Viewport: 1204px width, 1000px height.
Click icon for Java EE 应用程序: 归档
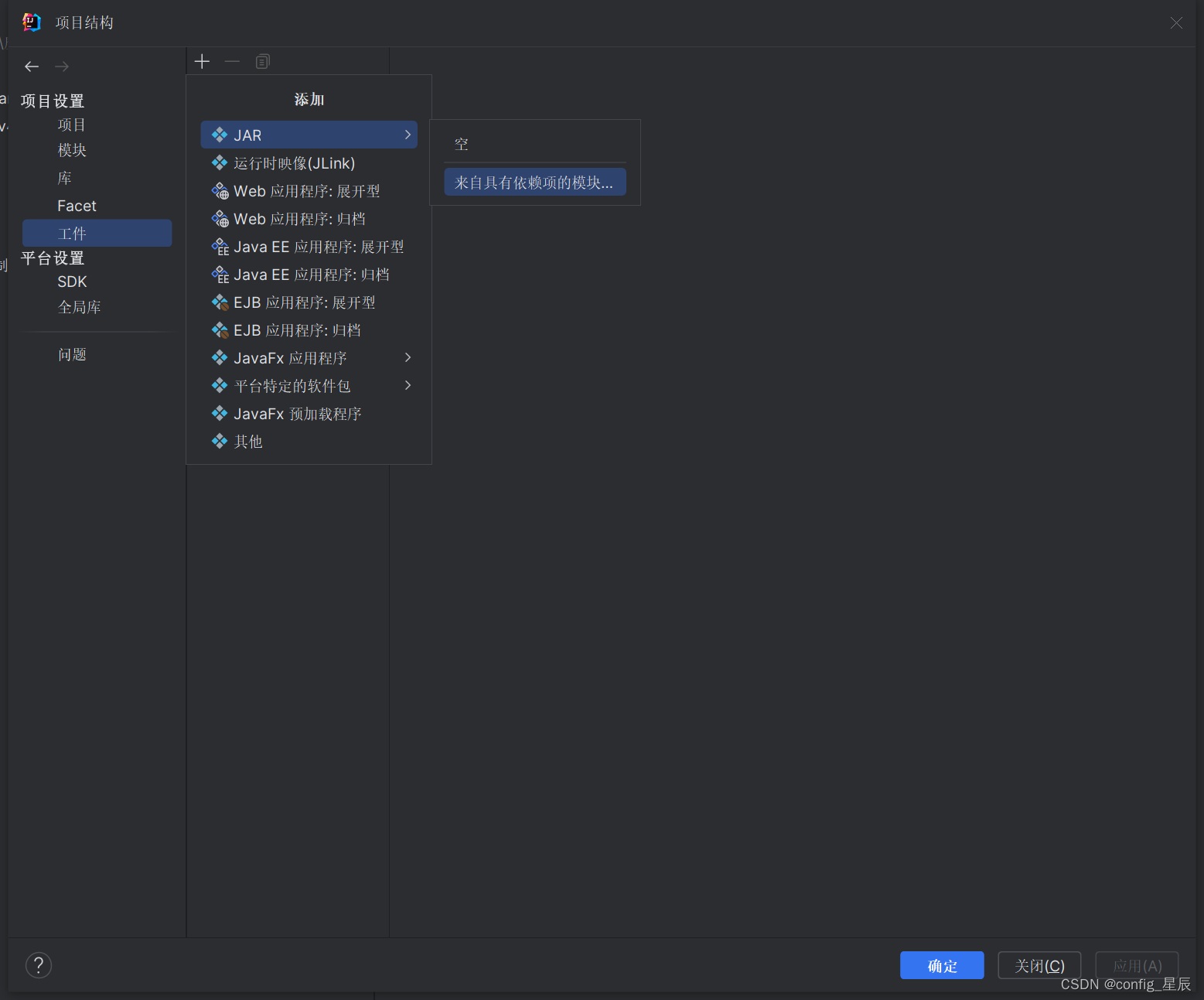(x=220, y=275)
